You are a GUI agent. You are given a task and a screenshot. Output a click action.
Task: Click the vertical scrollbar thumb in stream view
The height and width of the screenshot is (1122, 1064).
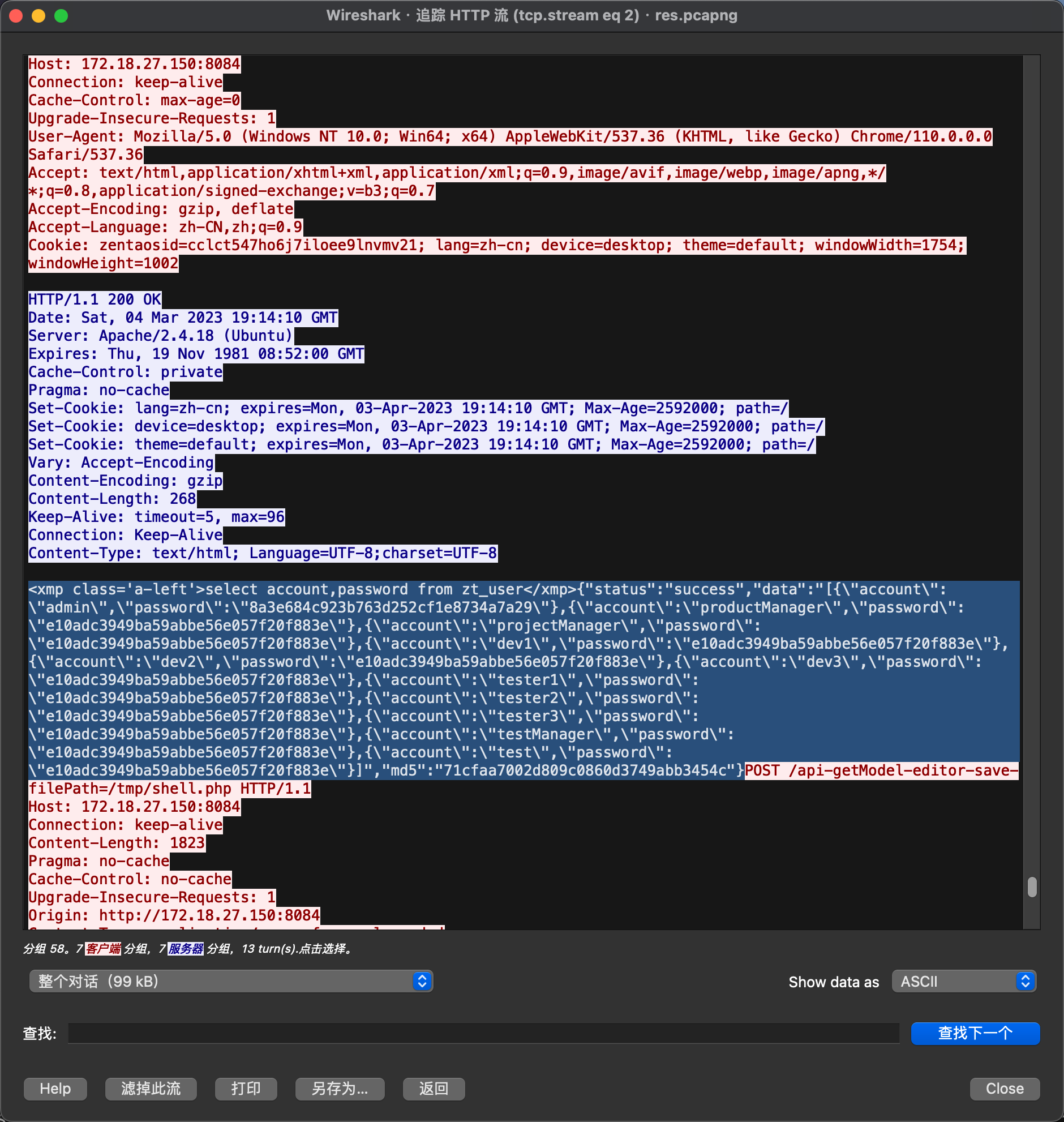click(1032, 887)
